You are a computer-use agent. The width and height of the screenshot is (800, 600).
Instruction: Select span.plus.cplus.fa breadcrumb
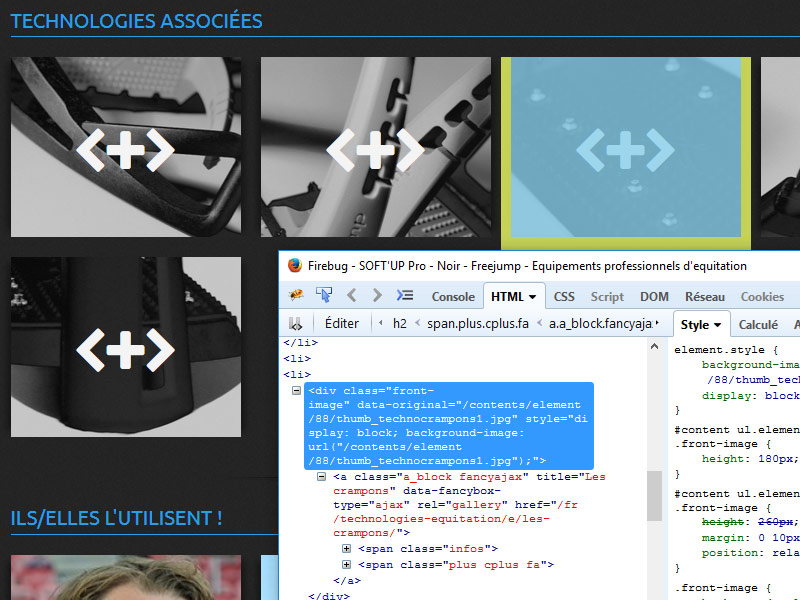[x=478, y=323]
